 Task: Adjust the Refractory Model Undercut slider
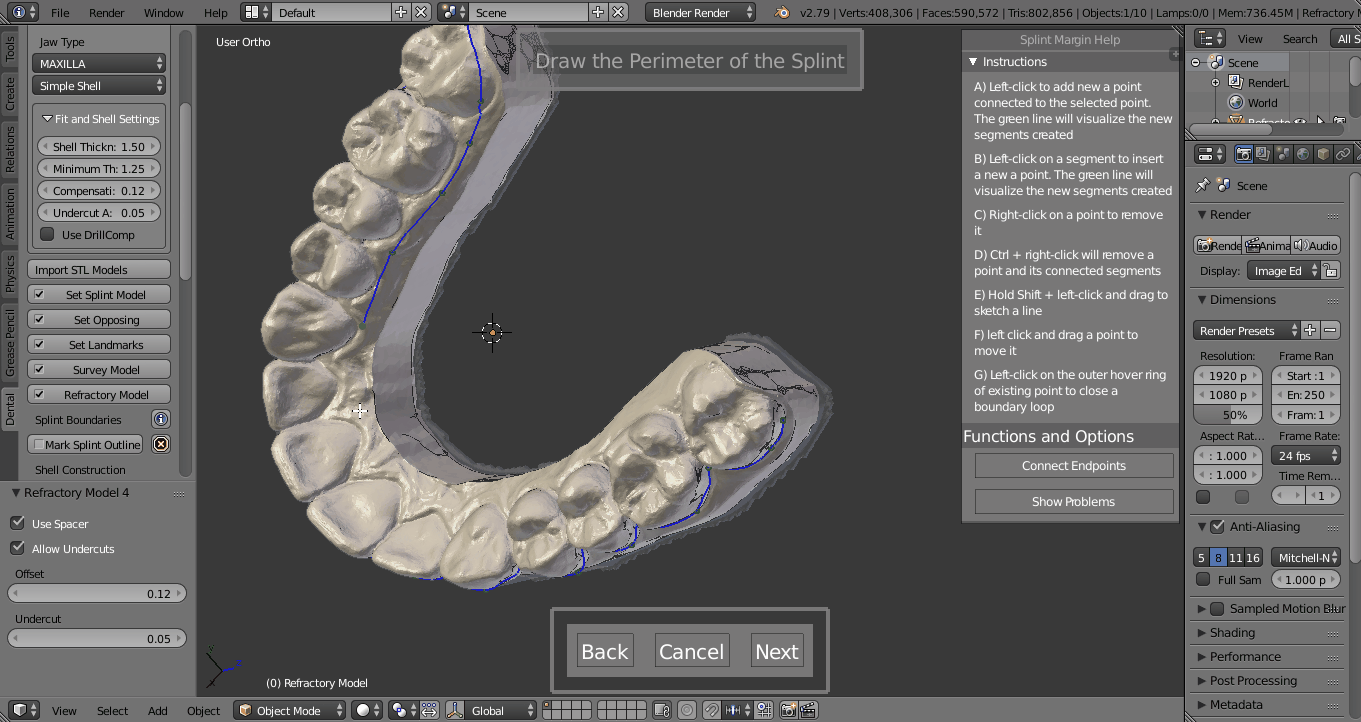pyautogui.click(x=97, y=638)
